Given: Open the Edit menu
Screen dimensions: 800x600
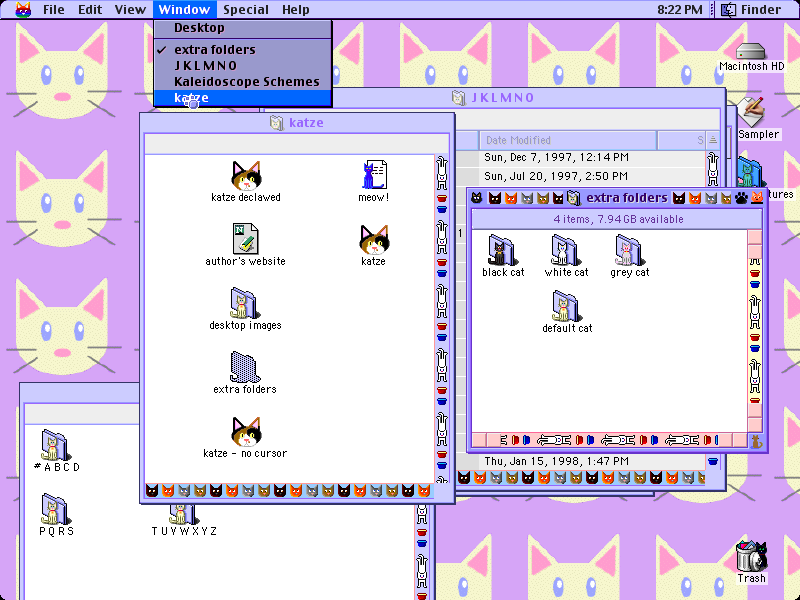Looking at the screenshot, I should [90, 9].
